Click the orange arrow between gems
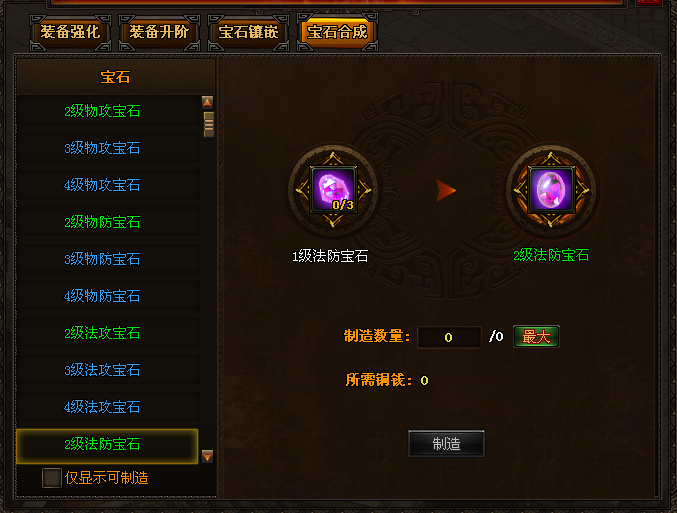 446,190
